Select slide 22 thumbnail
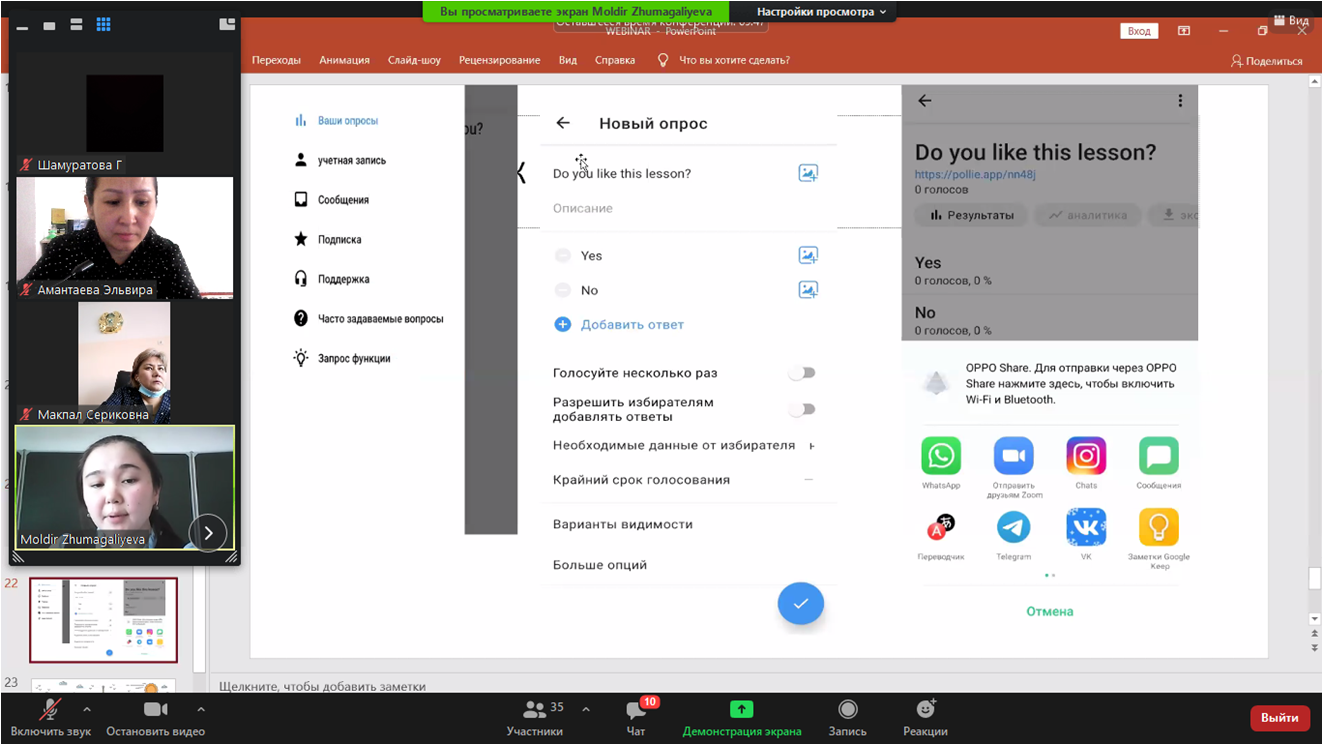 pyautogui.click(x=103, y=620)
